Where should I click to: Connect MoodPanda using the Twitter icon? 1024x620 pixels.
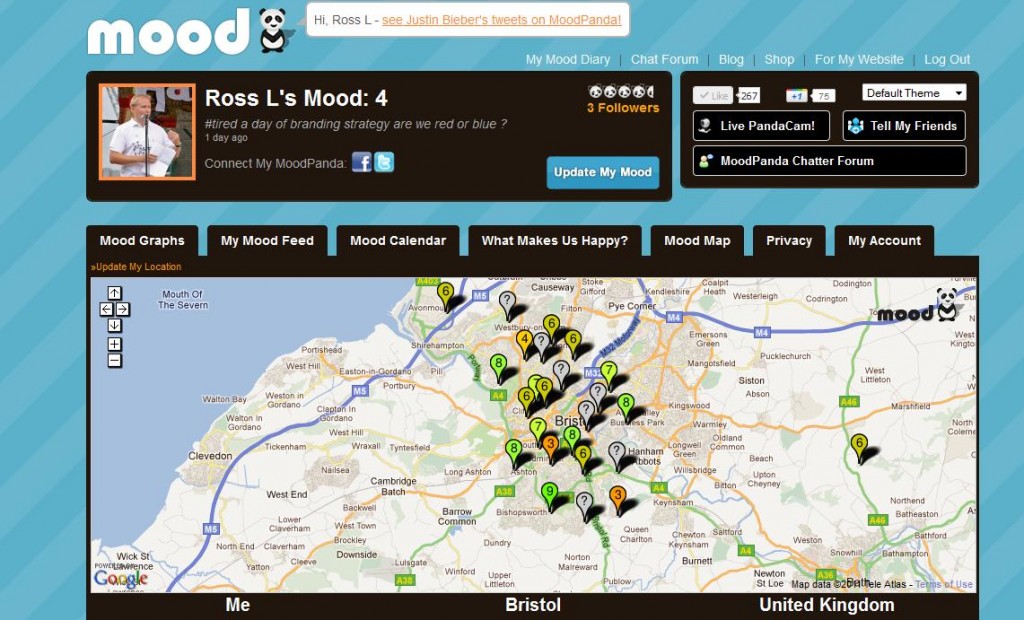(384, 162)
